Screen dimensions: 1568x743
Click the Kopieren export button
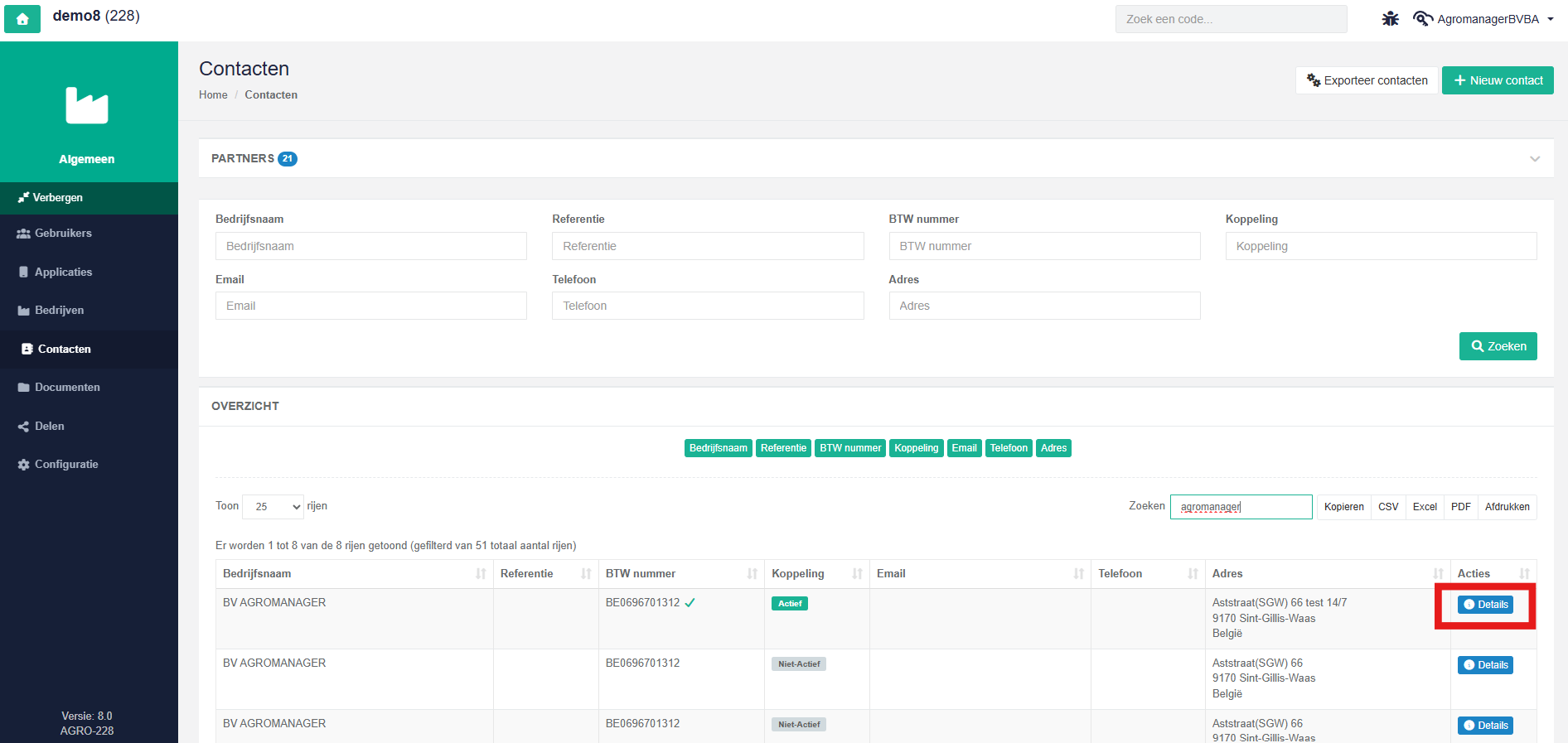coord(1343,507)
